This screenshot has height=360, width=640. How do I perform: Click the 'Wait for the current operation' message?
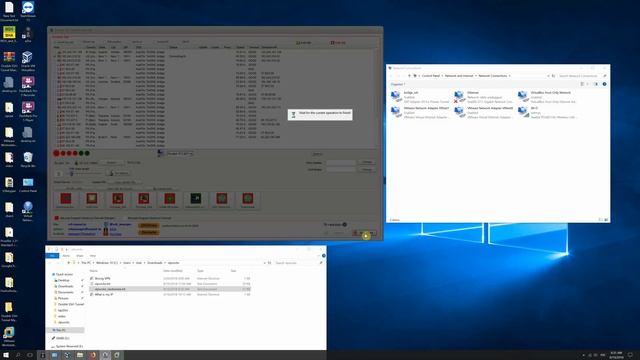click(x=320, y=114)
